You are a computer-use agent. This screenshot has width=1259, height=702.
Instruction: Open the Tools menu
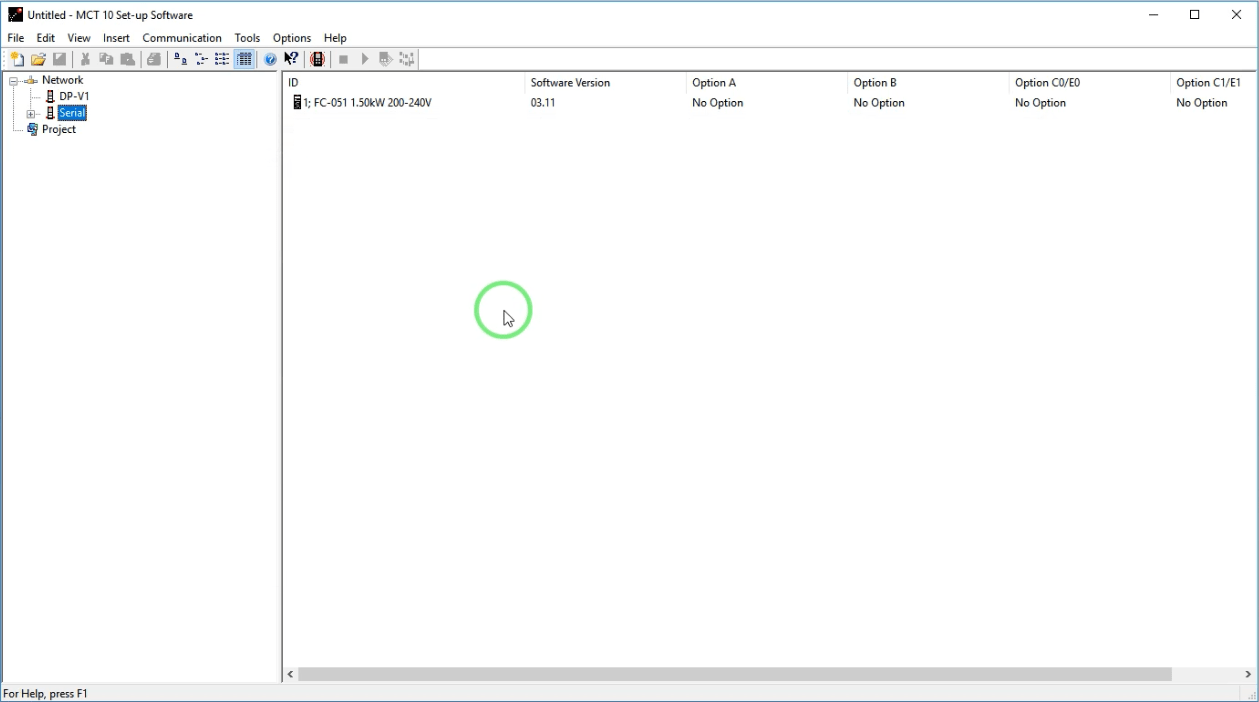[247, 38]
